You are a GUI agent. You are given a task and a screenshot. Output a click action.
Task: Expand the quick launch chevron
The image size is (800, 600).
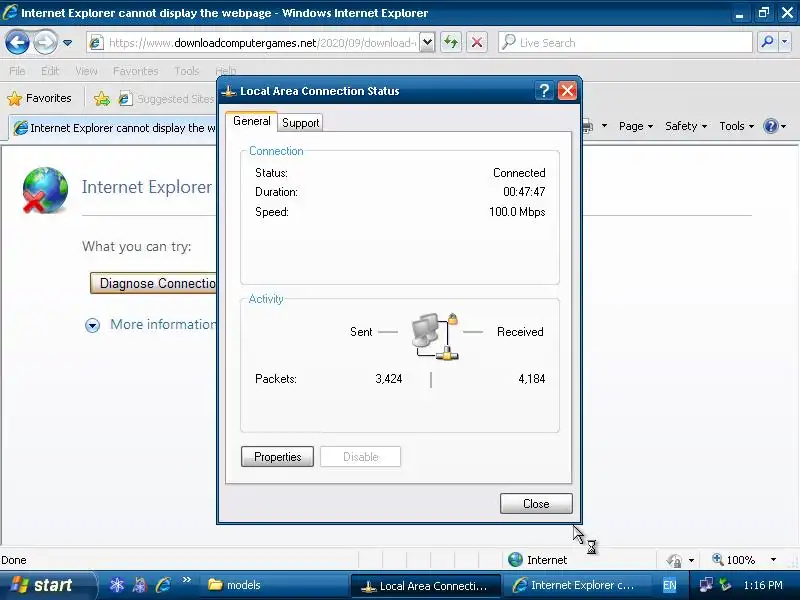click(187, 580)
